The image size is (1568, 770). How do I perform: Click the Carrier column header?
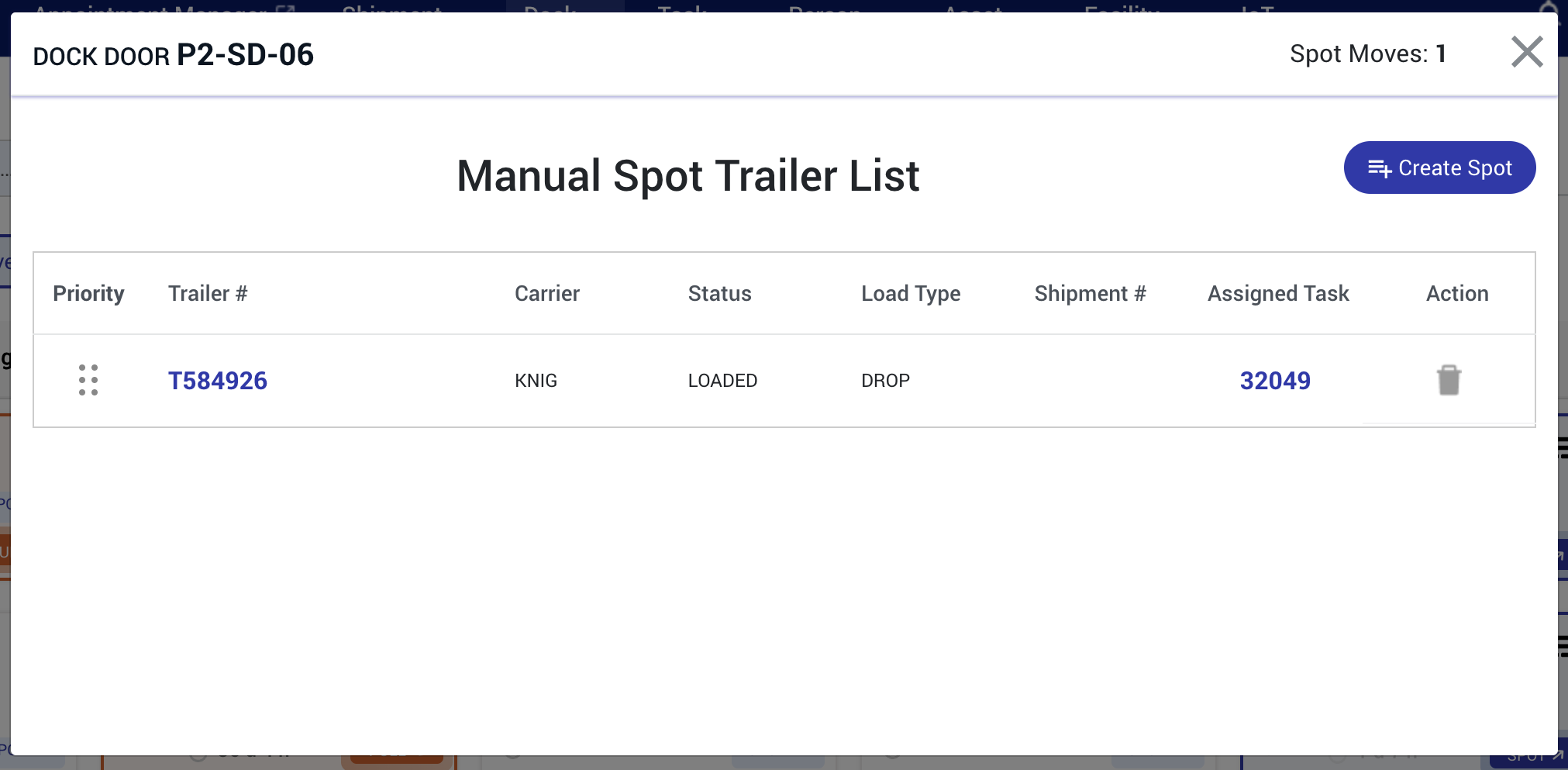tap(547, 293)
